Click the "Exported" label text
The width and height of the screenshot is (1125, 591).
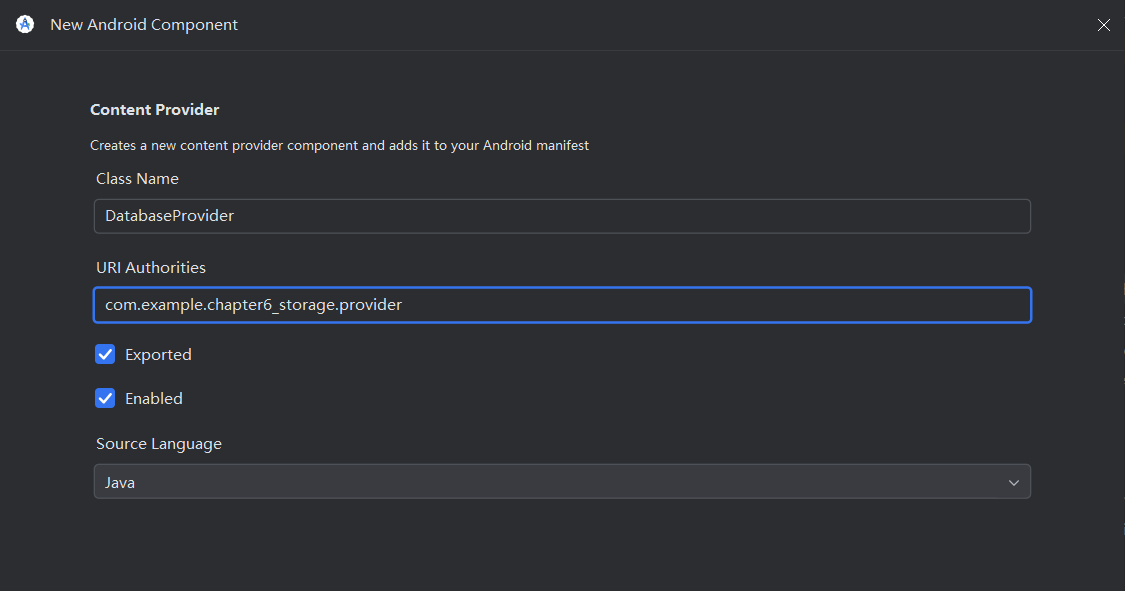pos(158,355)
